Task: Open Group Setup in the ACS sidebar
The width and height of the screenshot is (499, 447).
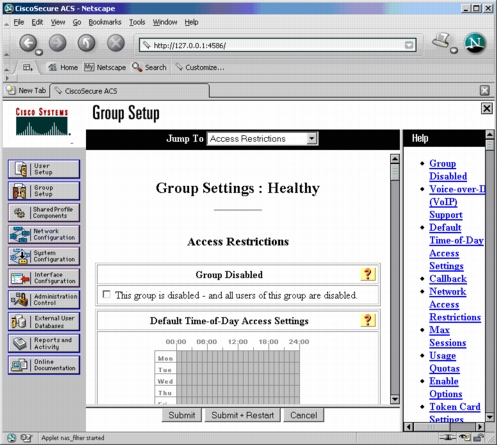Action: coord(44,191)
